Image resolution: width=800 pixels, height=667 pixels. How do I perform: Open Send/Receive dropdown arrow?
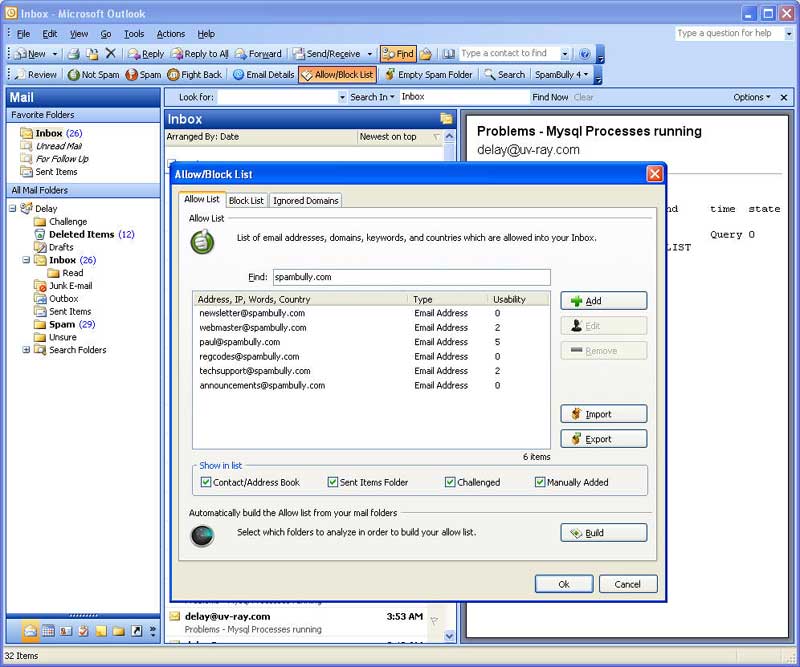(369, 54)
